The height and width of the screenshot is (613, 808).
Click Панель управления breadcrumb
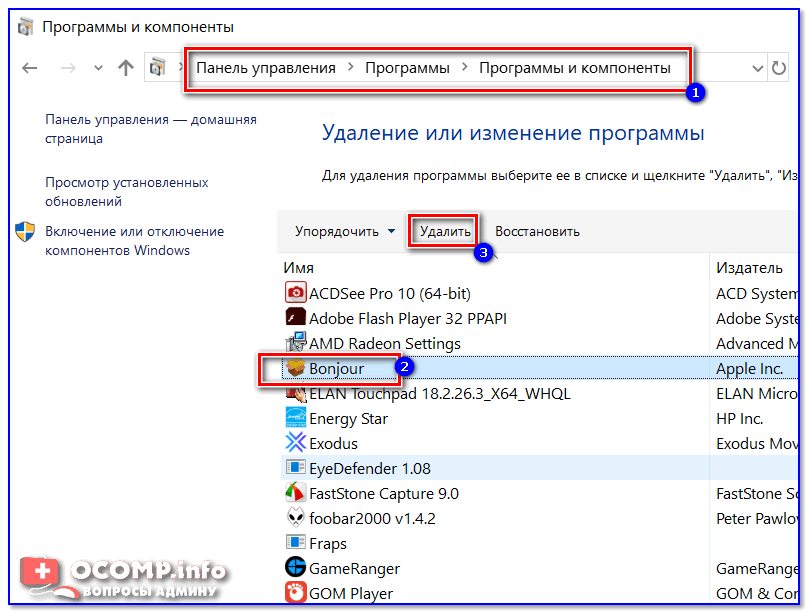tap(266, 68)
